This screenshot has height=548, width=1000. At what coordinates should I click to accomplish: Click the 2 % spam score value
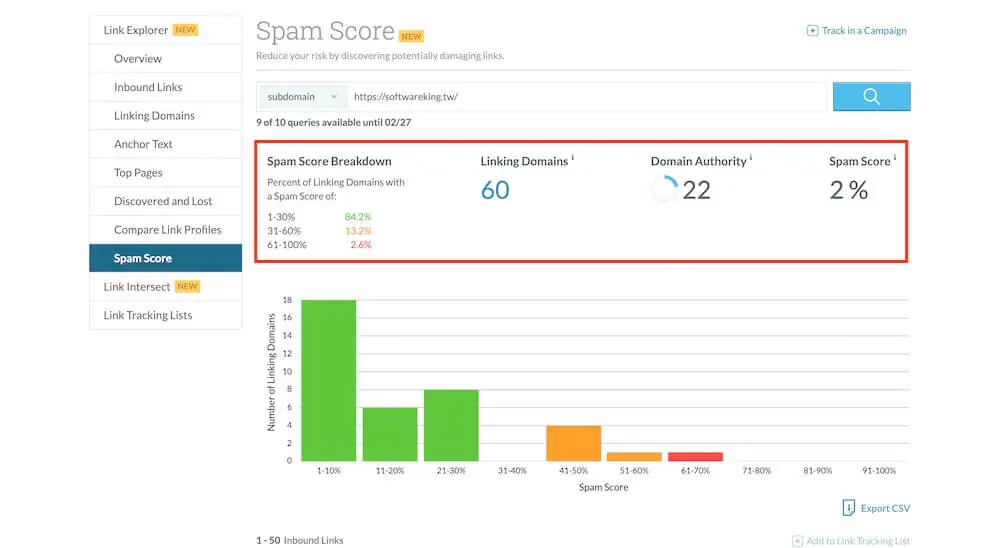pos(849,190)
